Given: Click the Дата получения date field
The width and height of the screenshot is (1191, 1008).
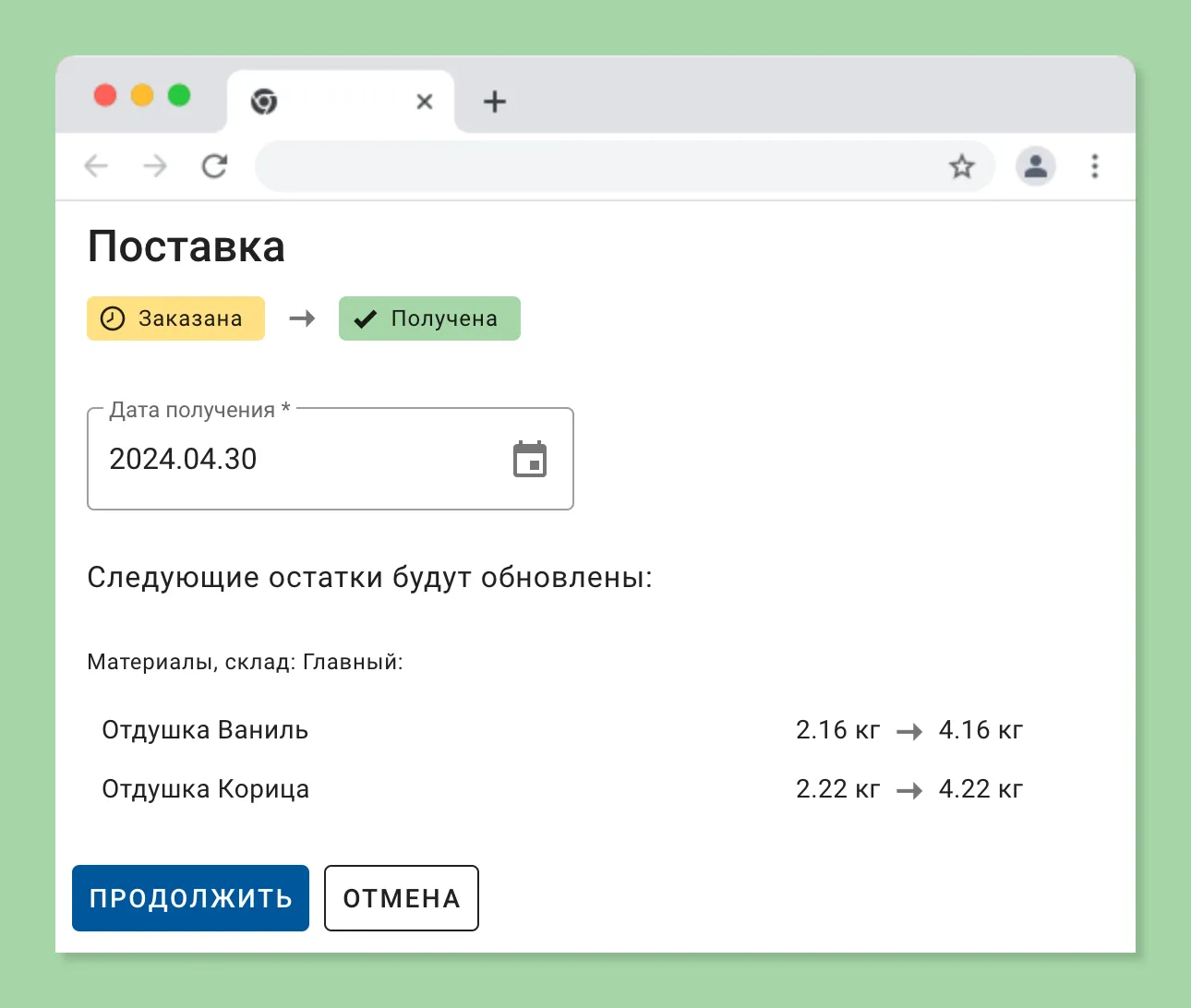Looking at the screenshot, I should point(277,459).
